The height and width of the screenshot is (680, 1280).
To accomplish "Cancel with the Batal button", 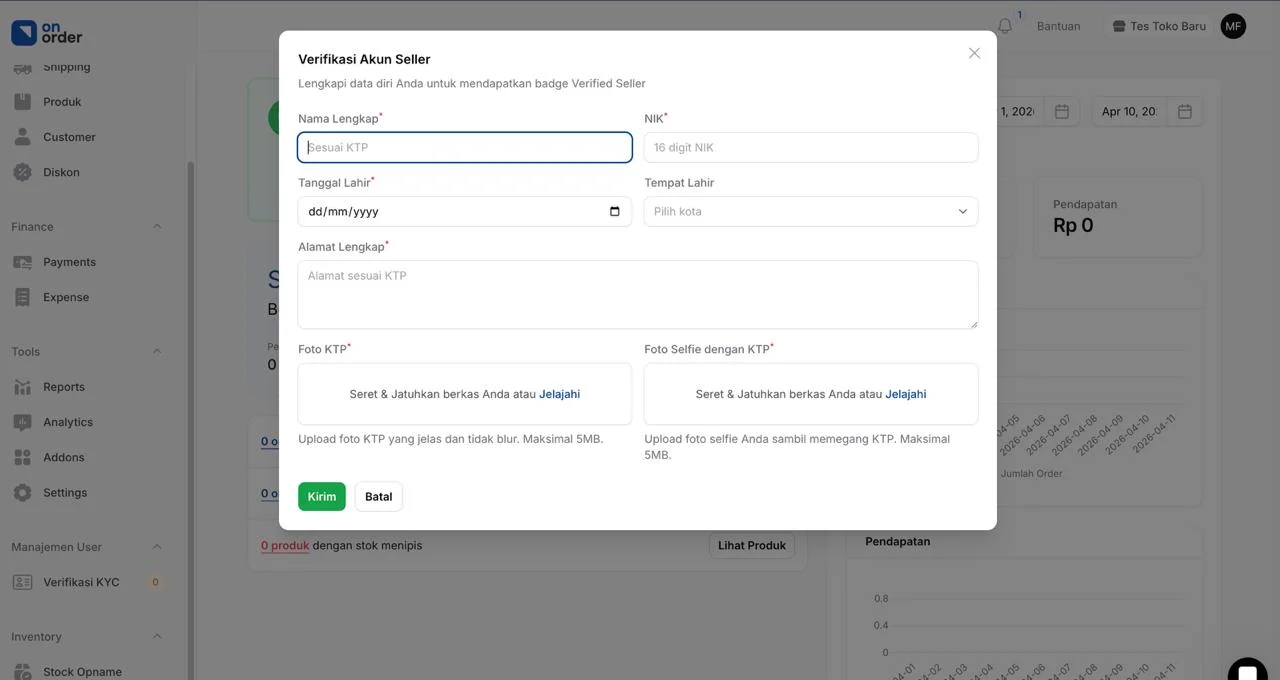I will (379, 497).
